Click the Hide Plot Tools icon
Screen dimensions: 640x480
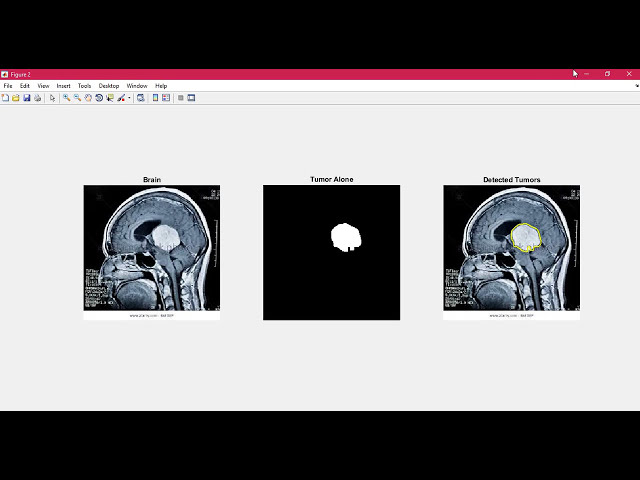pos(181,98)
